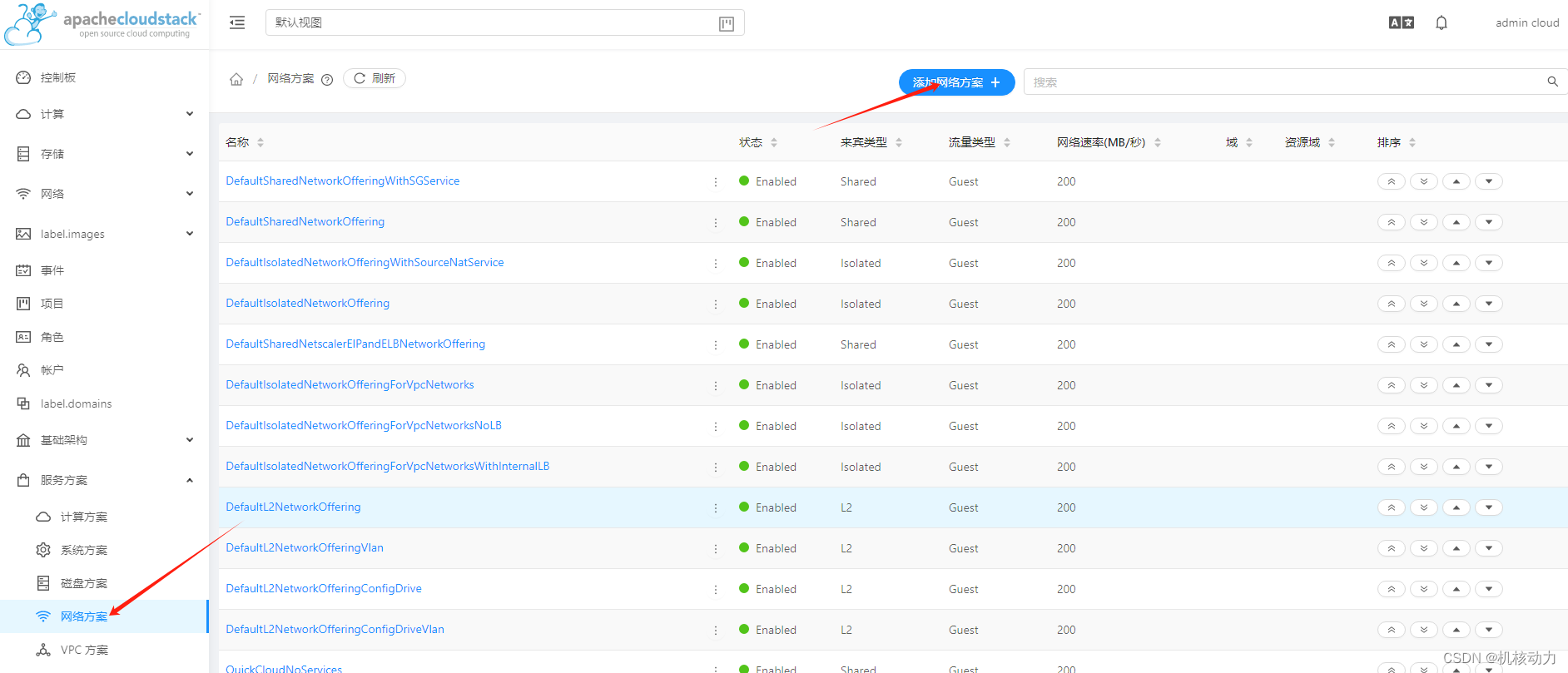1568x673 pixels.
Task: Open 角色 in the sidebar
Action: click(104, 337)
